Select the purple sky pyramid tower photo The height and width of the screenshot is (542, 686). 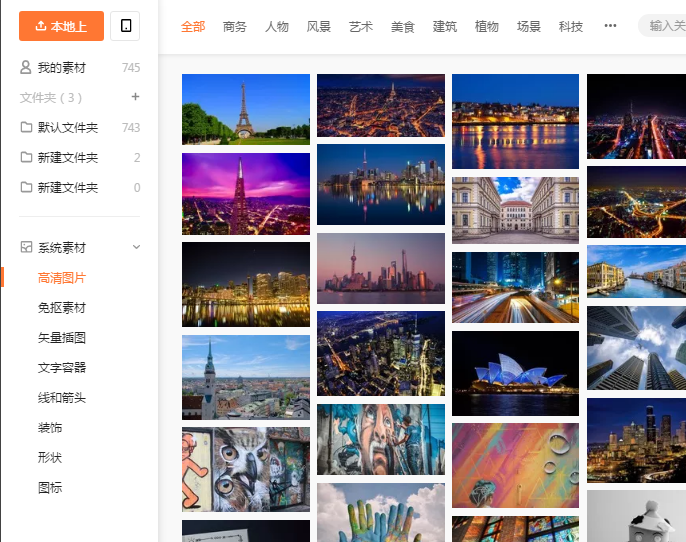246,194
